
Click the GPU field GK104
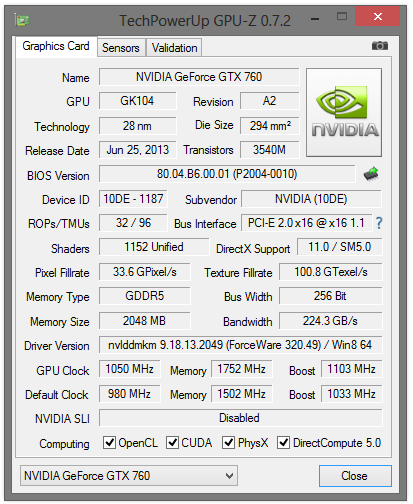point(137,101)
